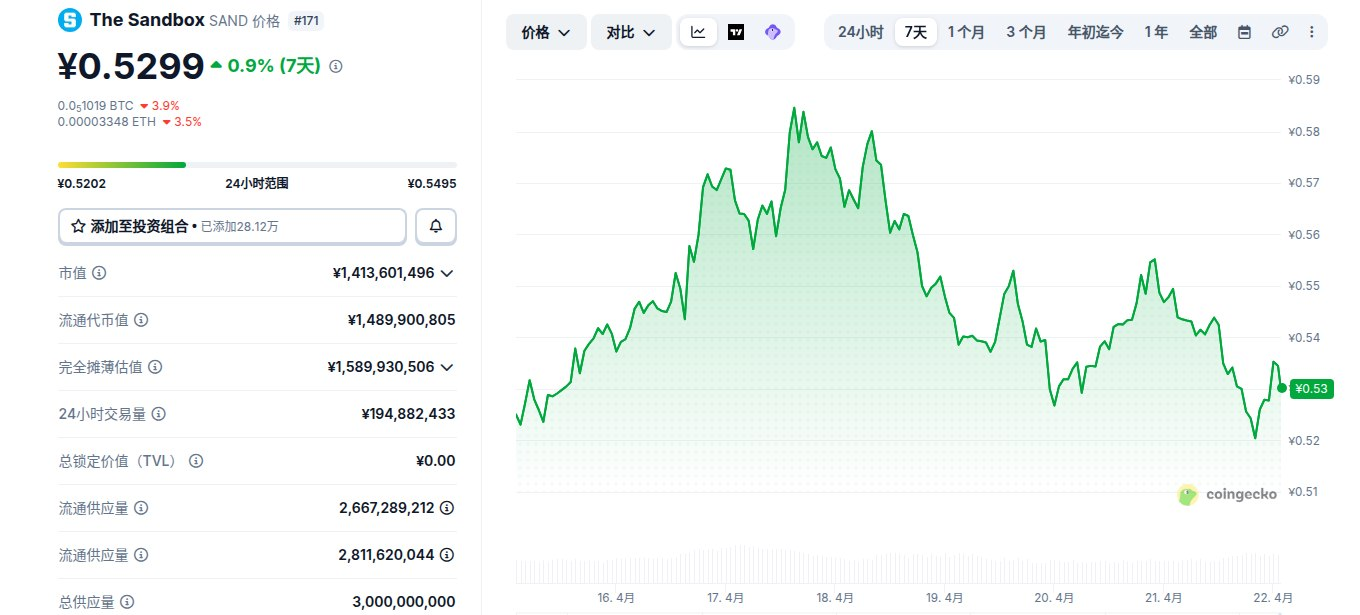Click info icon next to 0.9% (7天)

tap(336, 66)
